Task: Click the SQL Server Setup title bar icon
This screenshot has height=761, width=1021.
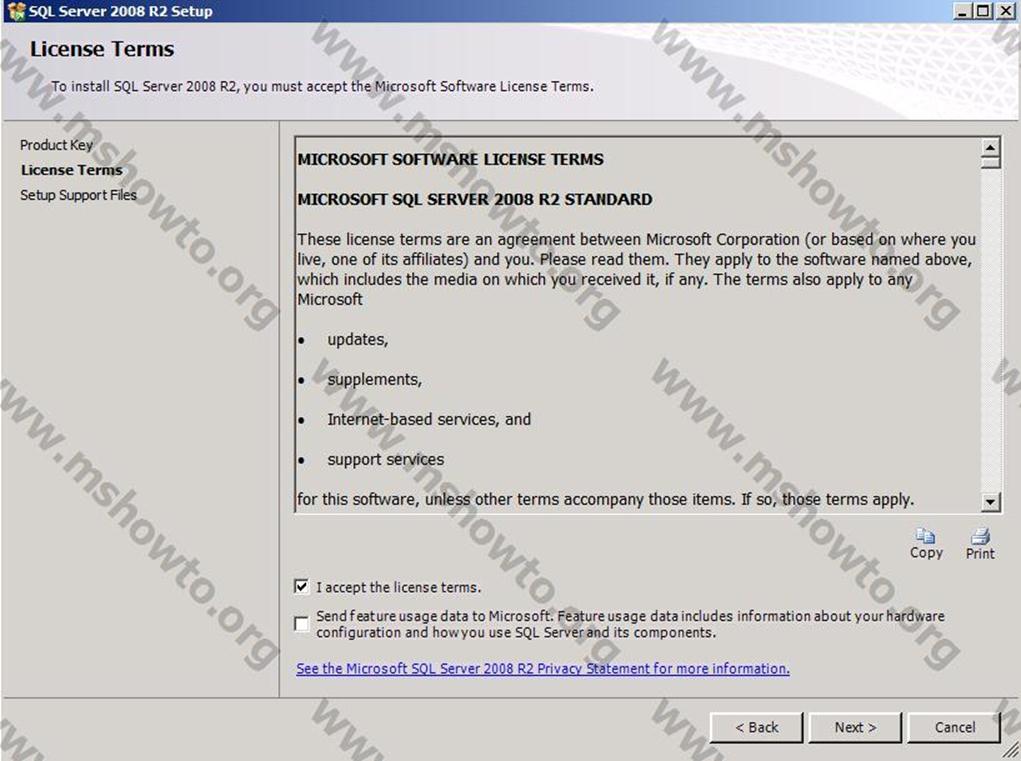Action: point(16,11)
